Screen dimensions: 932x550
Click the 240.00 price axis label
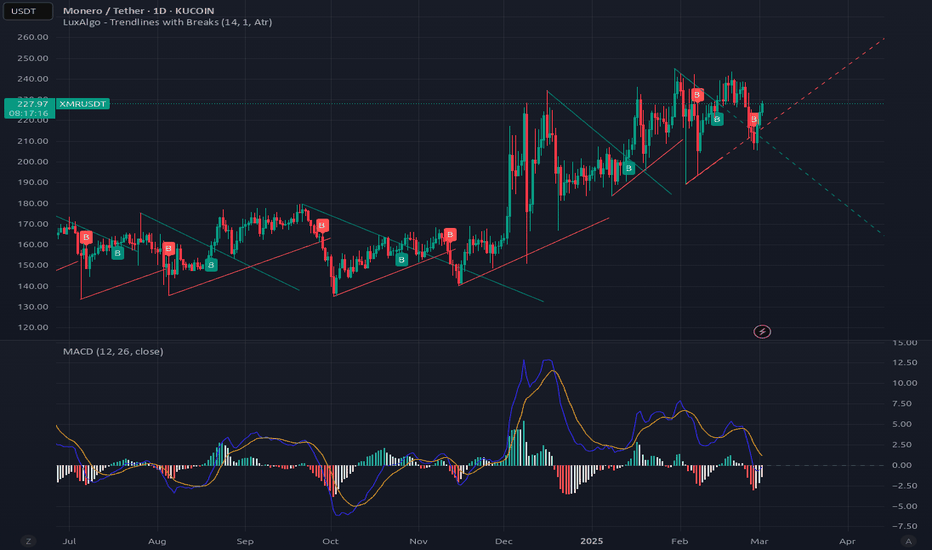pyautogui.click(x=33, y=78)
